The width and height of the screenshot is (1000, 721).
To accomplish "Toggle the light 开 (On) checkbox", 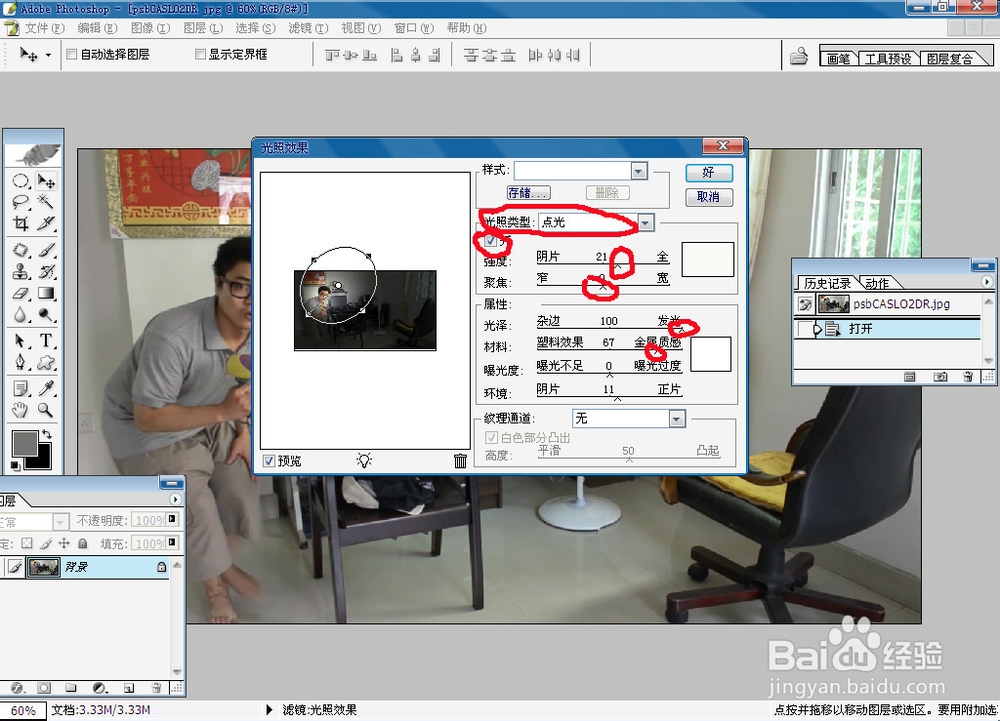I will point(490,240).
